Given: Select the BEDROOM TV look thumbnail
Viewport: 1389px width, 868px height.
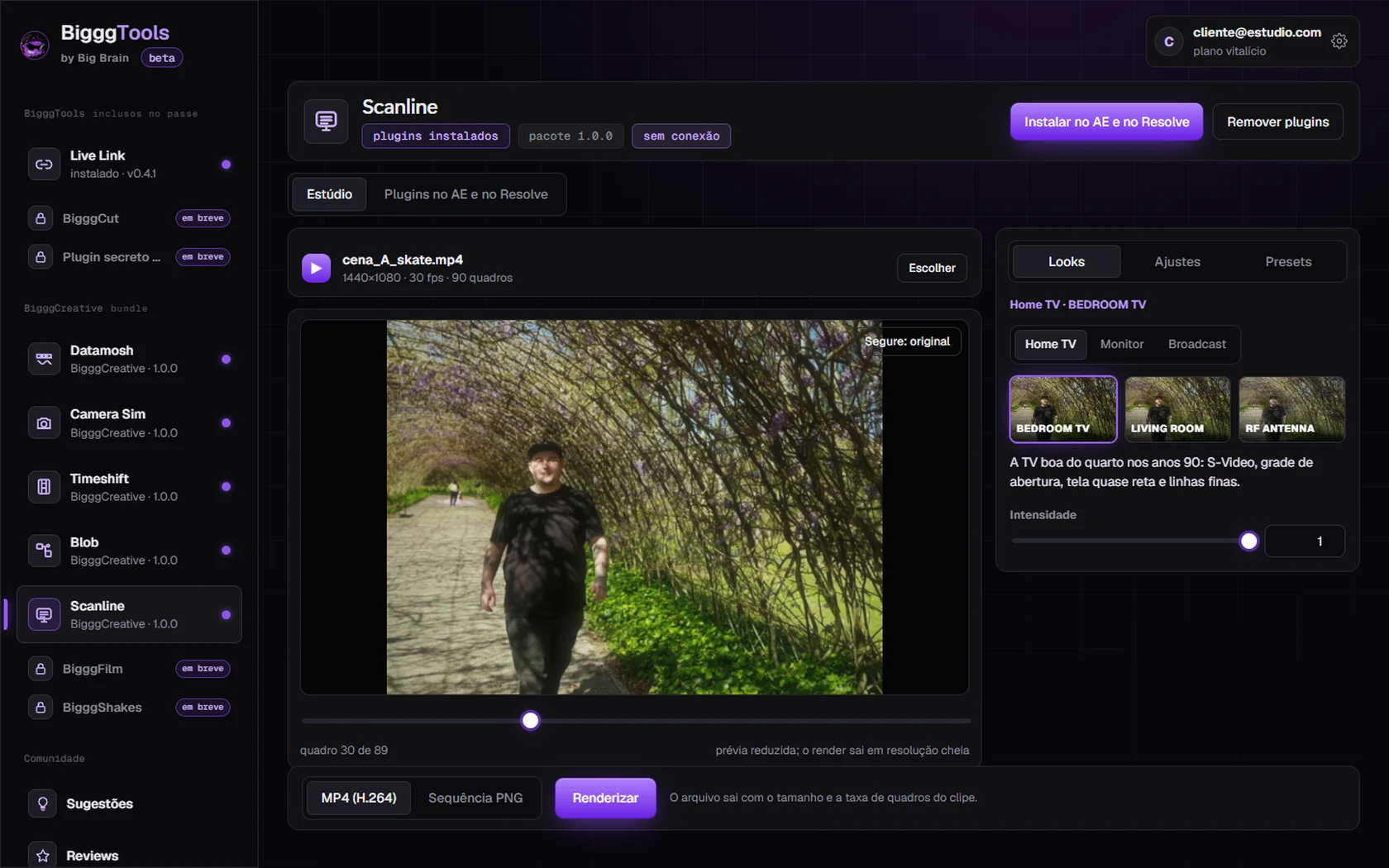Looking at the screenshot, I should 1063,409.
